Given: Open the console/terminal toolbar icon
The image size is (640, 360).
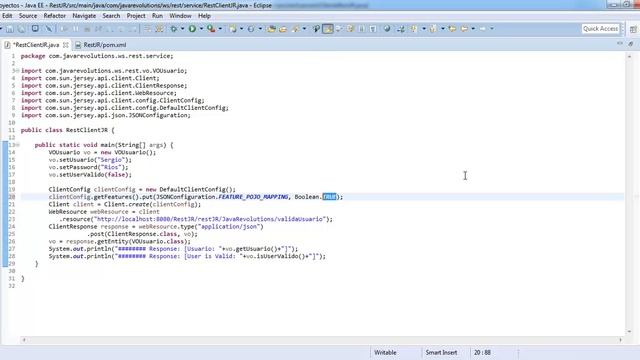Looking at the screenshot, I should pos(36,29).
